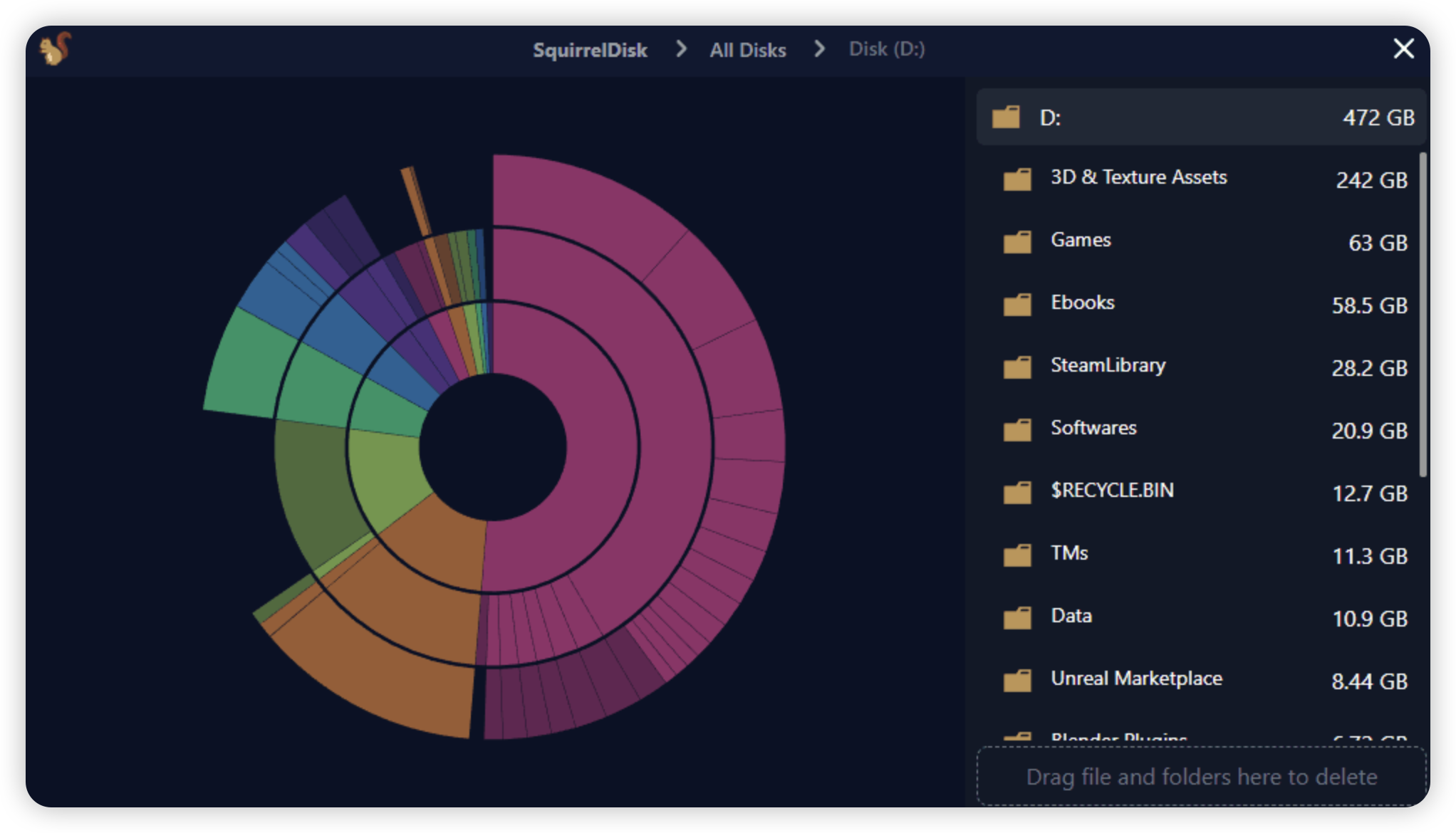
Task: Open the Games folder entry
Action: (1202, 242)
